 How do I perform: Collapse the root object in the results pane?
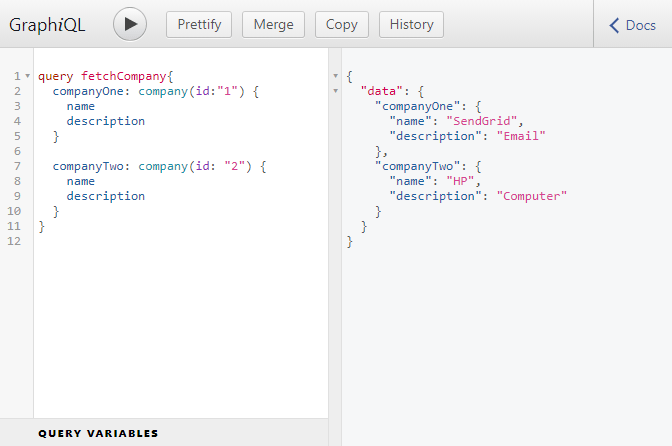pyautogui.click(x=336, y=76)
